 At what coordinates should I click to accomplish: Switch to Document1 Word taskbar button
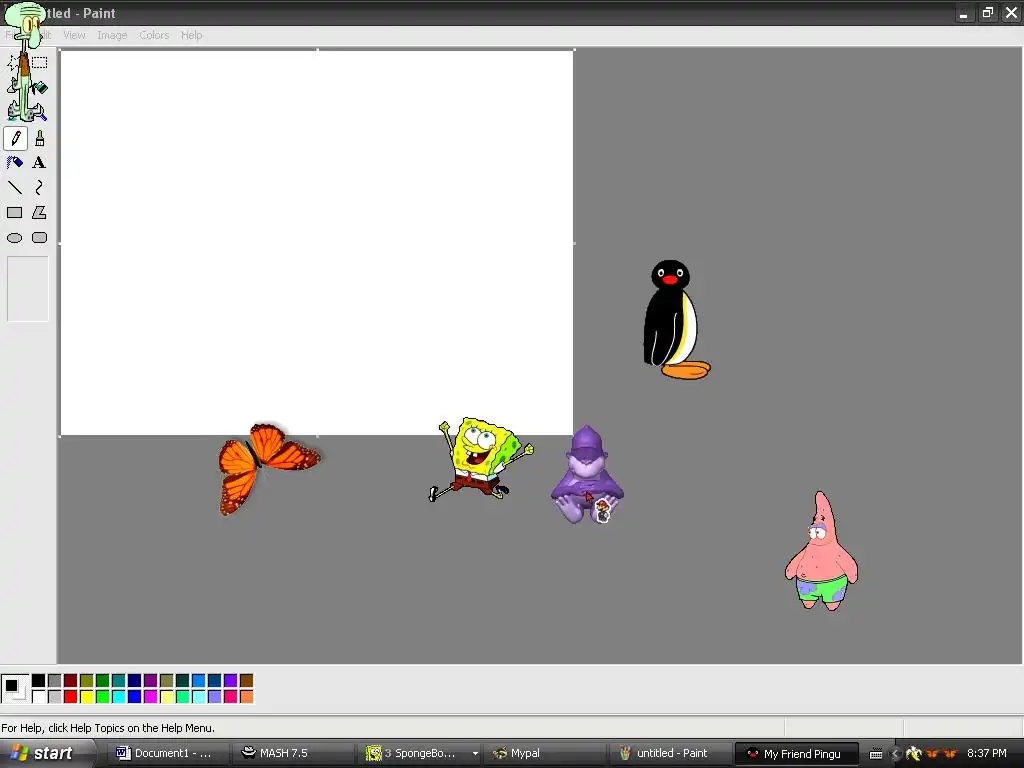click(166, 754)
